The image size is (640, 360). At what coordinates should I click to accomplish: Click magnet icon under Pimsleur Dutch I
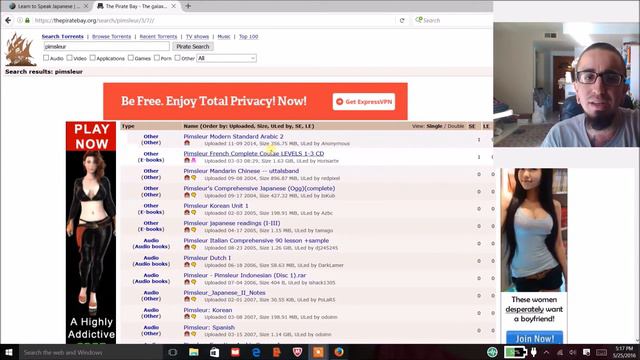click(187, 265)
